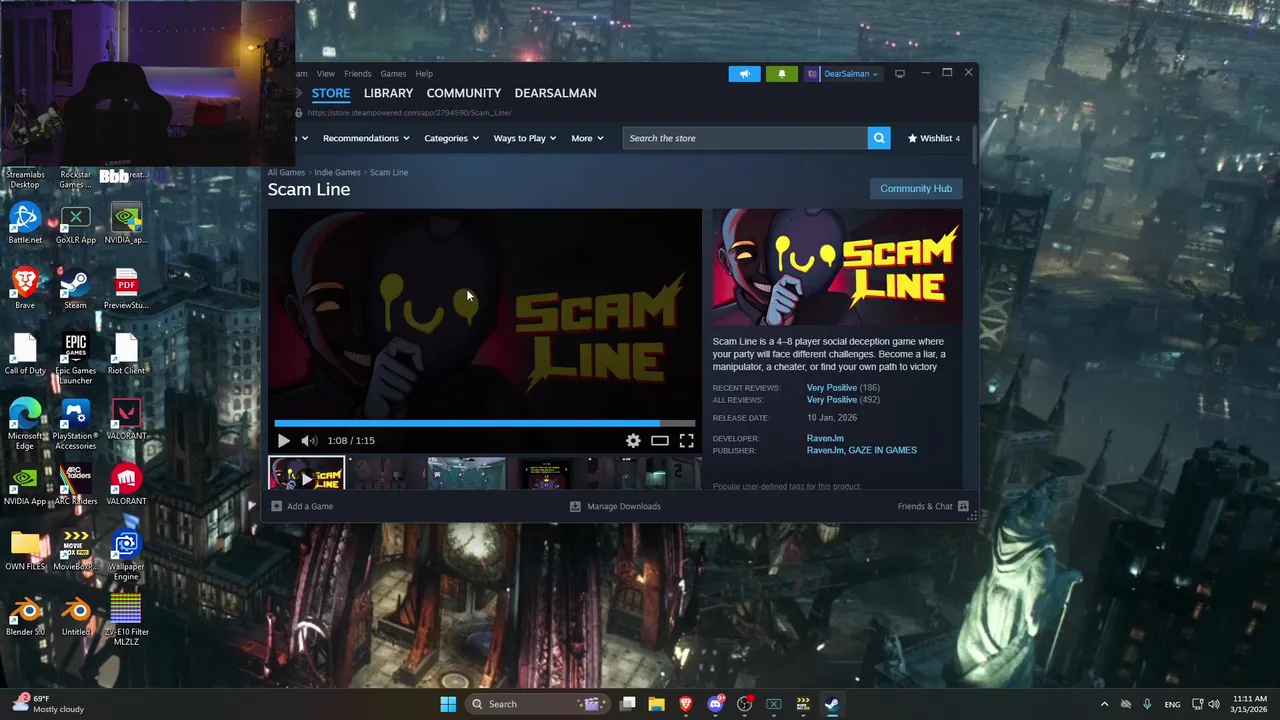Open the Friends menu in Steam
Screen dimensions: 1280x720
coord(357,74)
